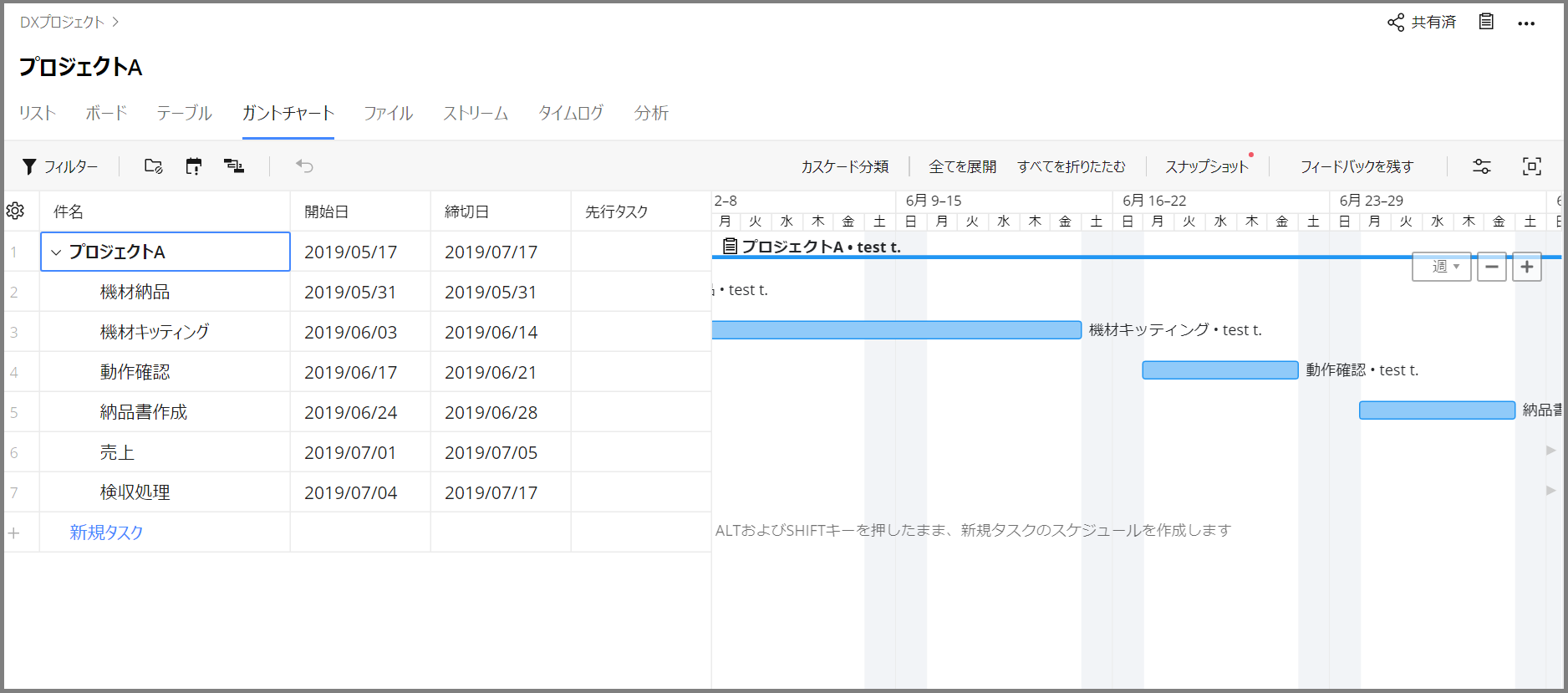
Task: Click the deadline 2019/06/14 cell
Action: tap(501, 332)
